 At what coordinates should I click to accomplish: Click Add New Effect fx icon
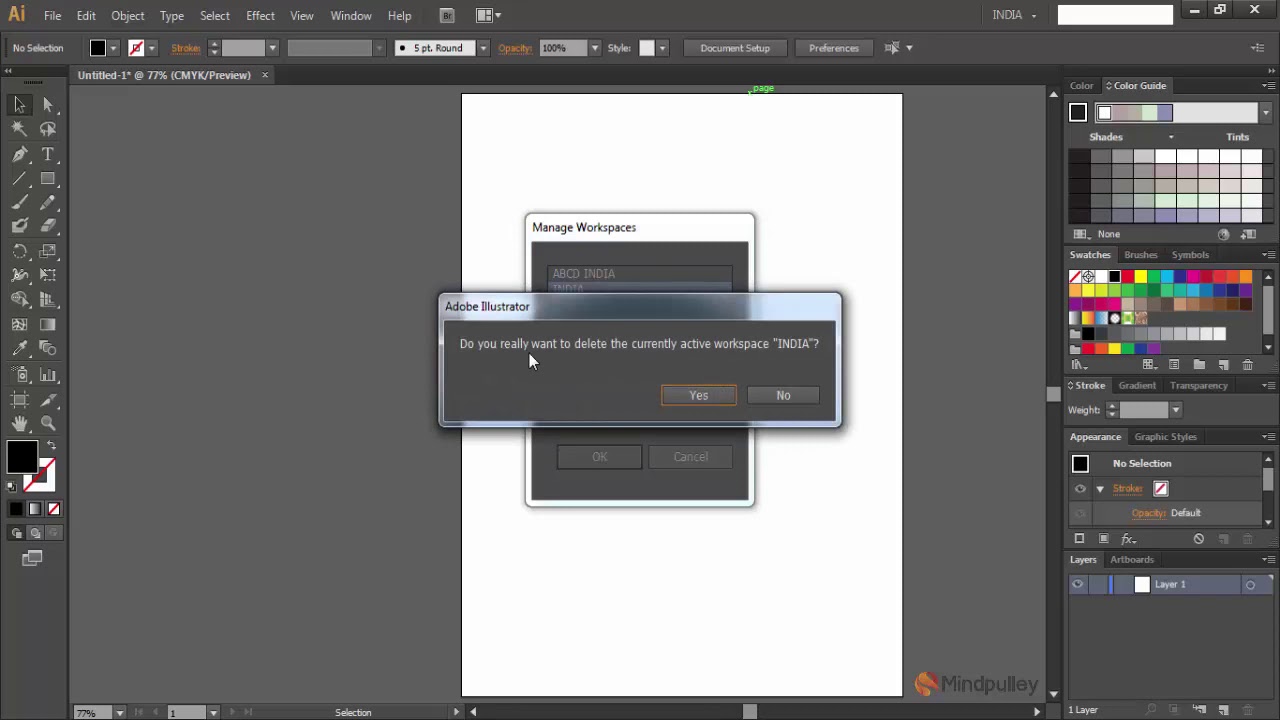1128,539
